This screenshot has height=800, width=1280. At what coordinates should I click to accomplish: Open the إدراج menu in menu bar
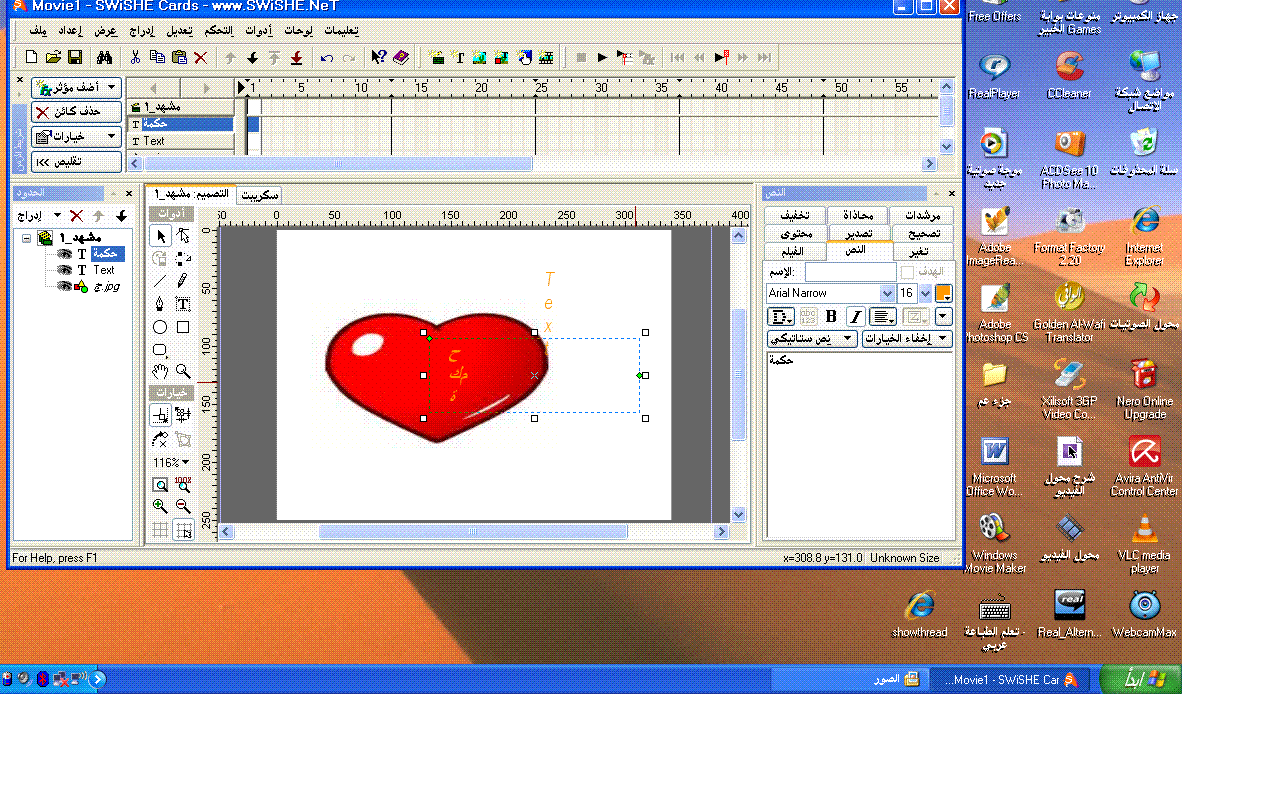pos(138,31)
